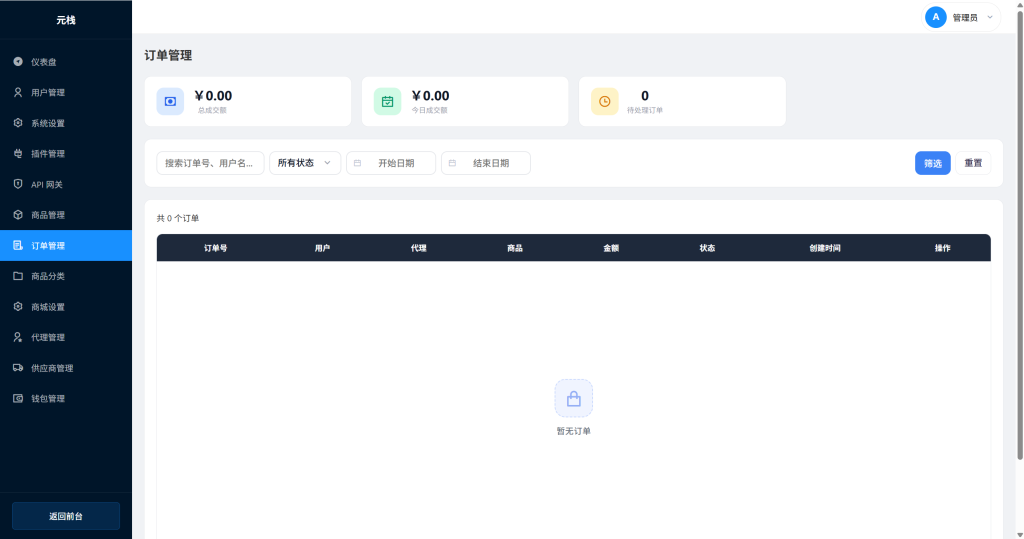Click the 管理员 username label

pos(965,18)
